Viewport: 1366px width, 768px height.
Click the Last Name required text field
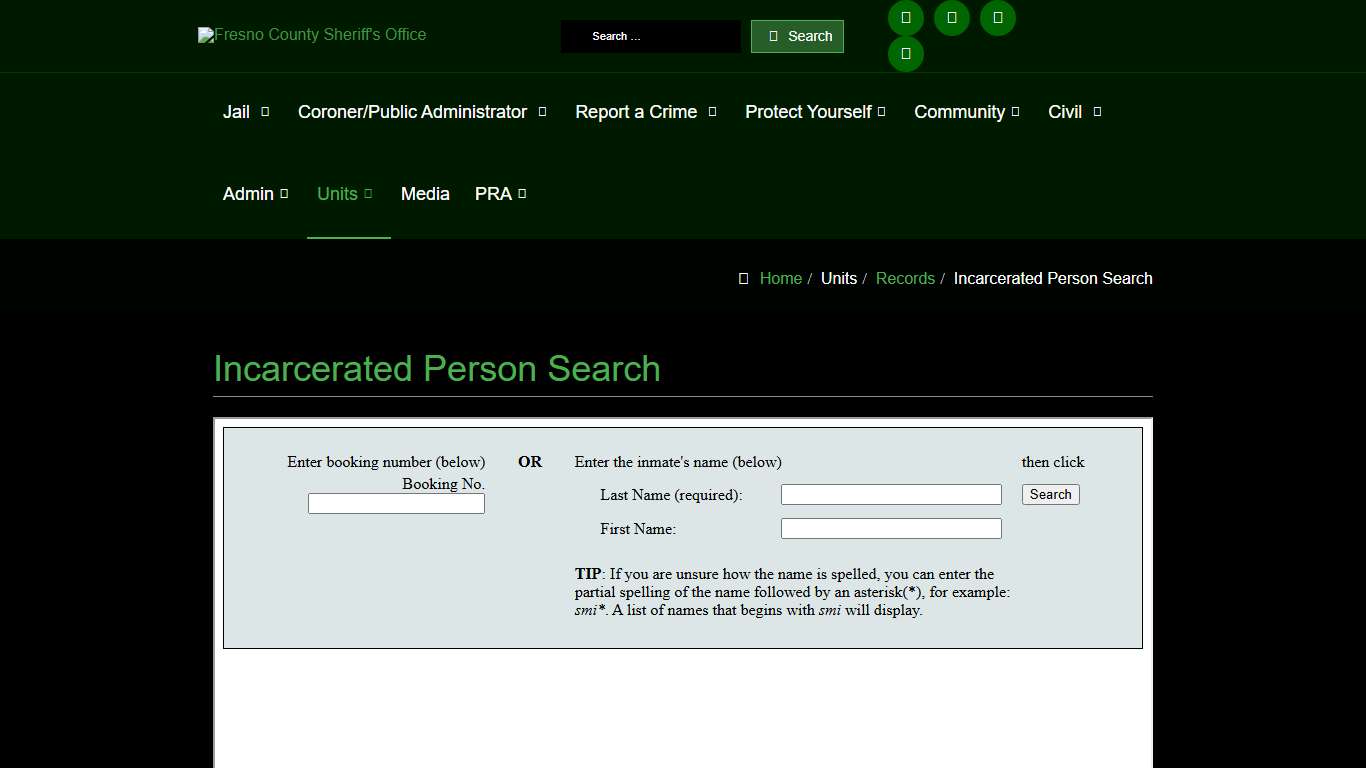click(890, 494)
